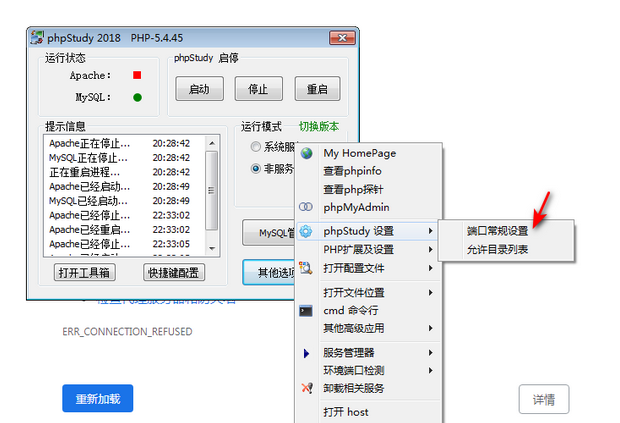Expand the 服务管理器 submenu arrow
Viewport: 620px width, 423px height.
(x=431, y=353)
